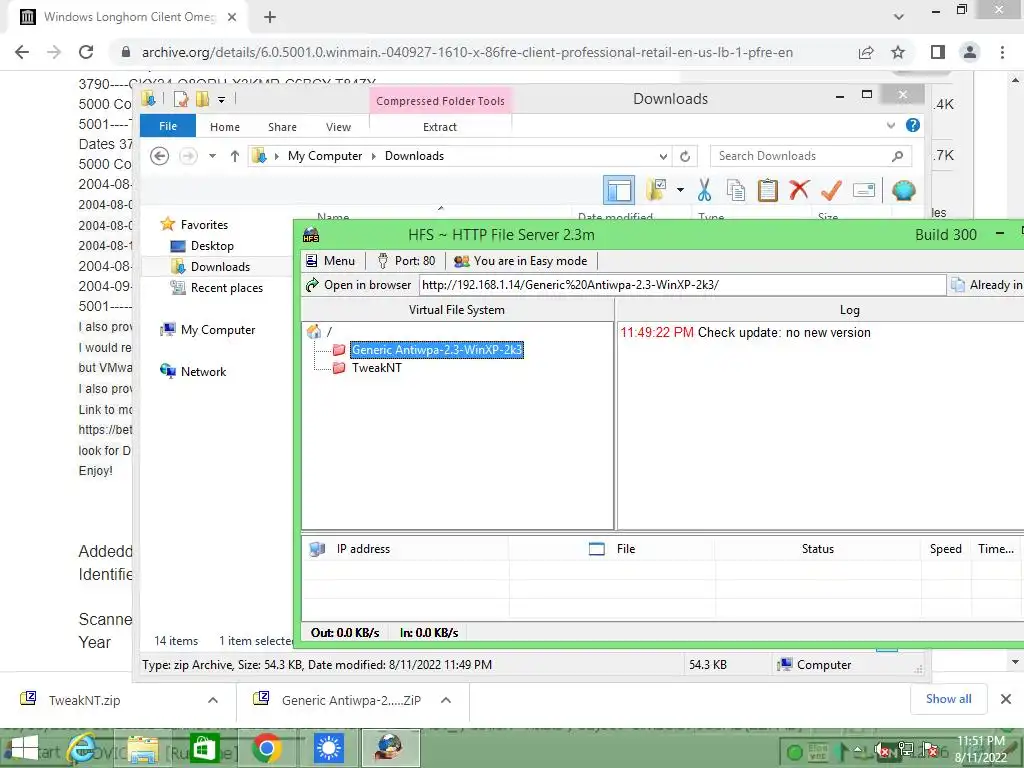The width and height of the screenshot is (1024, 768).
Task: Open Chrome's three-dot menu
Action: (1002, 52)
